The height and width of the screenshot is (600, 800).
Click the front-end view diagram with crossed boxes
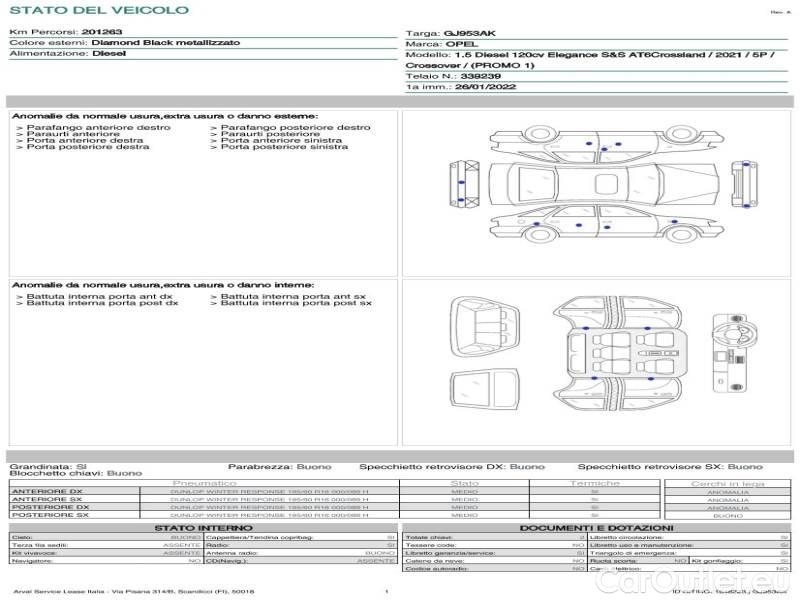pos(465,184)
